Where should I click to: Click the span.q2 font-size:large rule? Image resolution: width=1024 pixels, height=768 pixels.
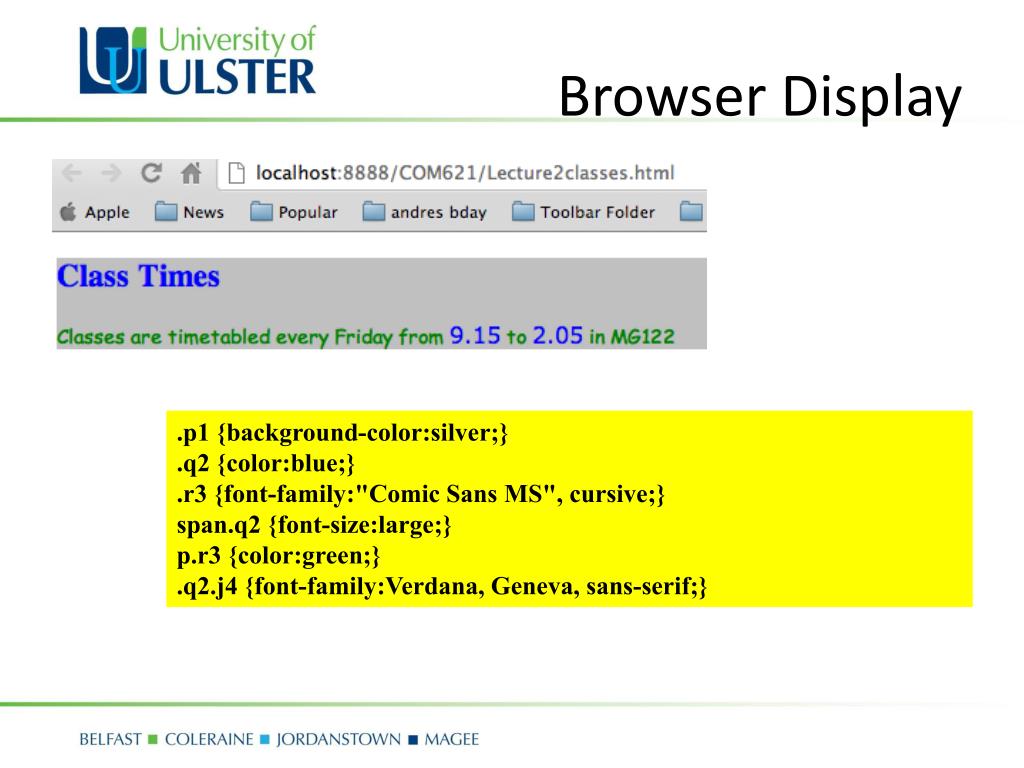pyautogui.click(x=314, y=525)
